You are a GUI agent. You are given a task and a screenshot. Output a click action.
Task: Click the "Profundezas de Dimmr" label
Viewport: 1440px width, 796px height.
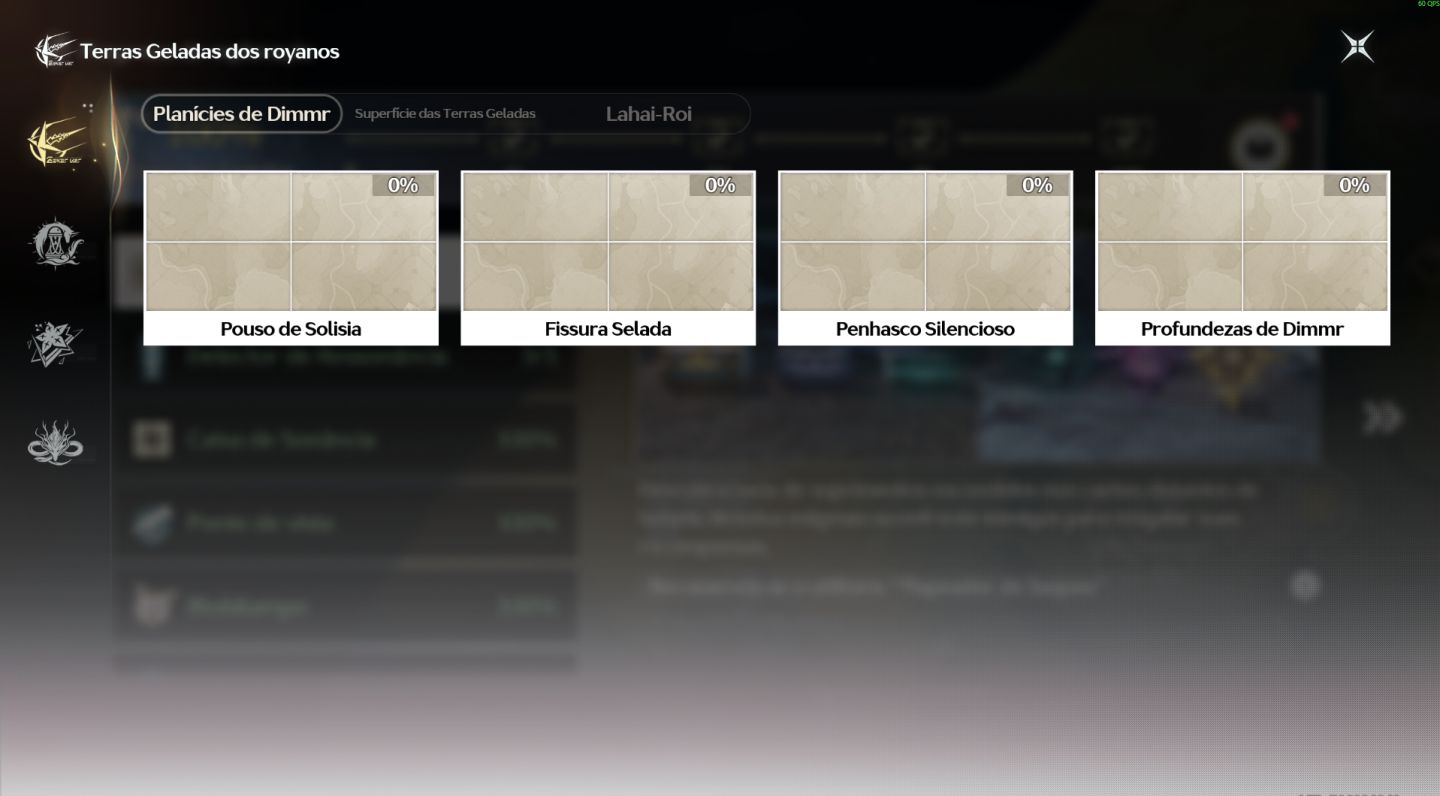[x=1242, y=329]
